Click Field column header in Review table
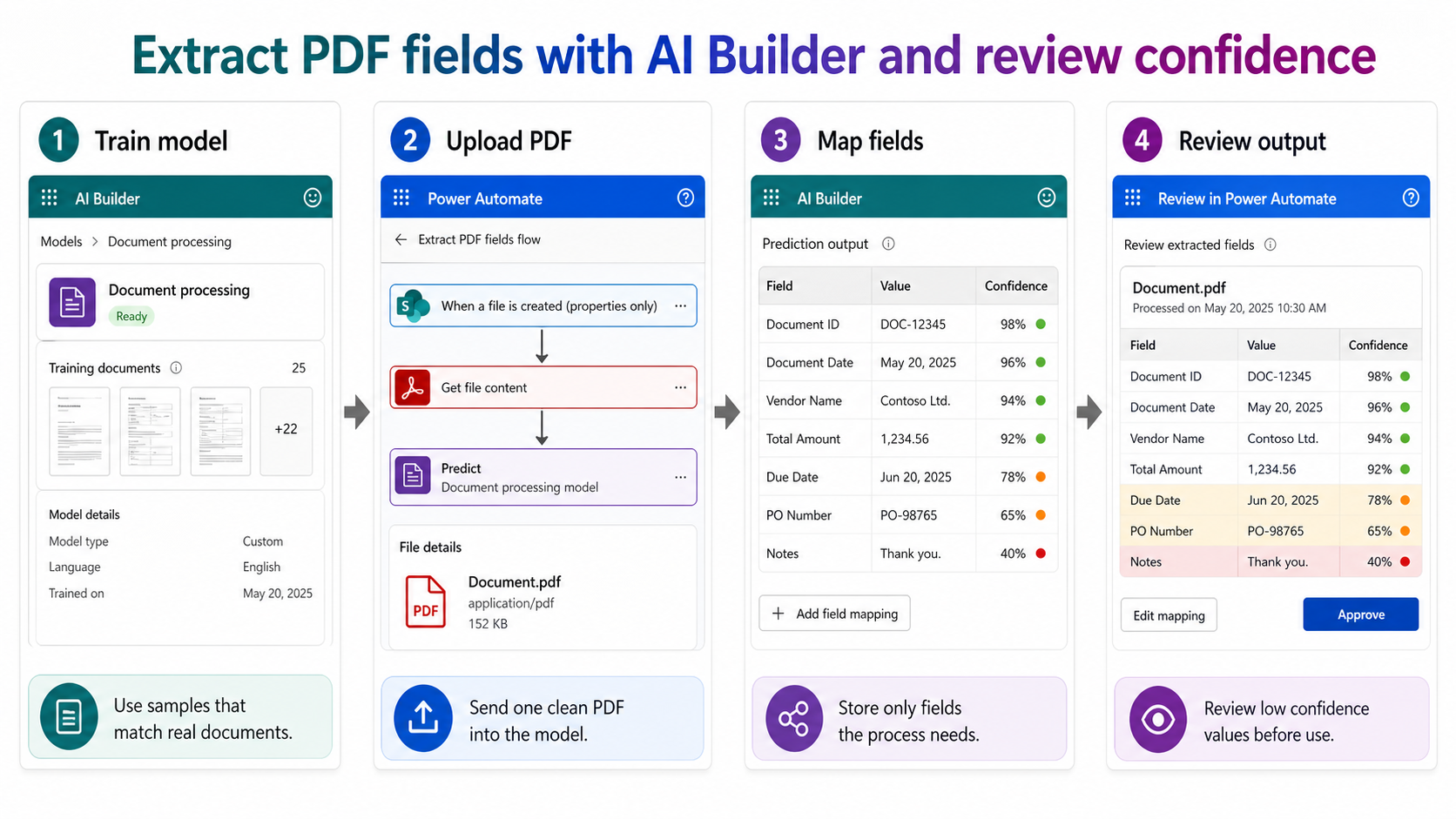The image size is (1456, 819). [x=1143, y=346]
